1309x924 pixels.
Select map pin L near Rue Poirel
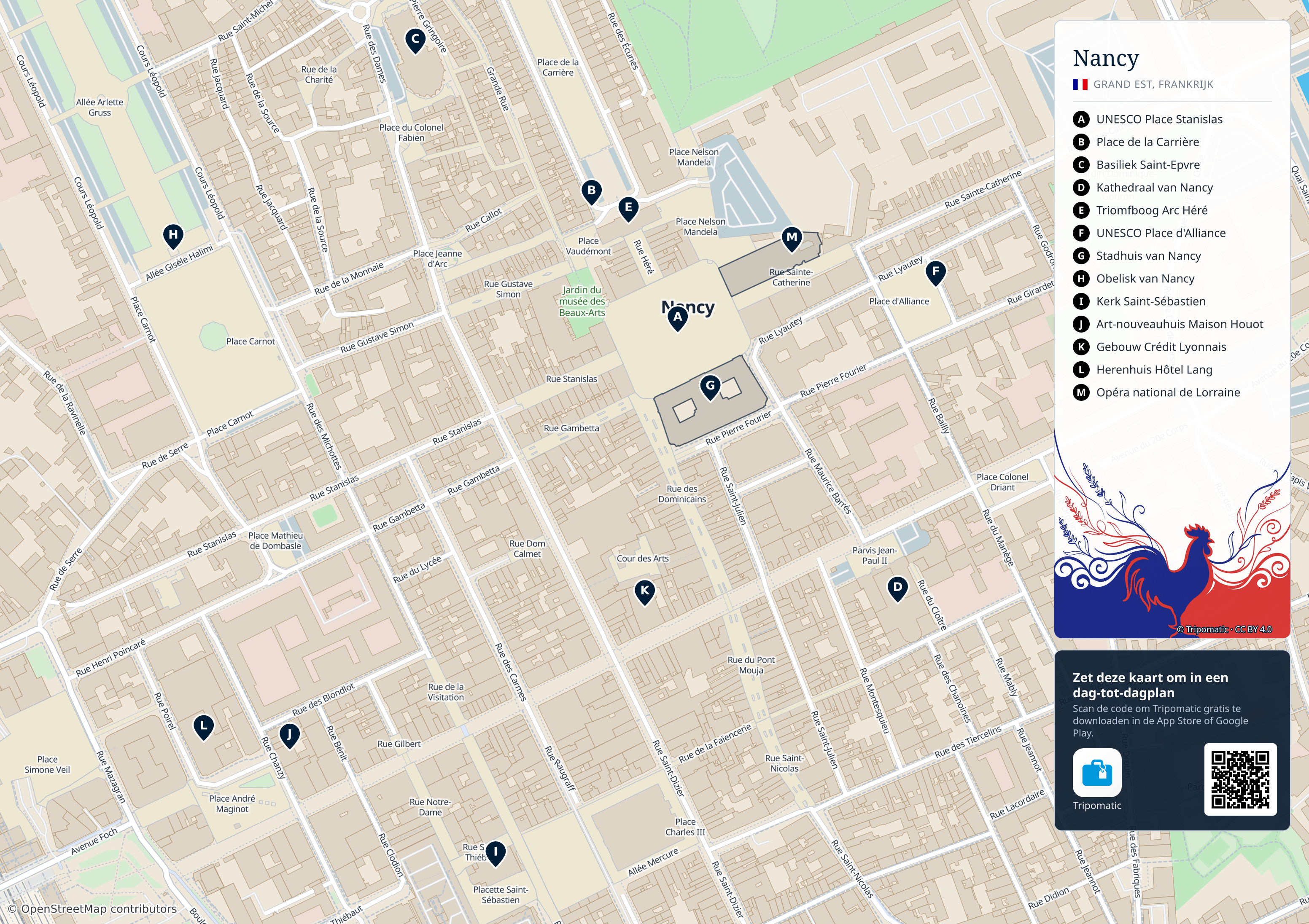(x=204, y=727)
